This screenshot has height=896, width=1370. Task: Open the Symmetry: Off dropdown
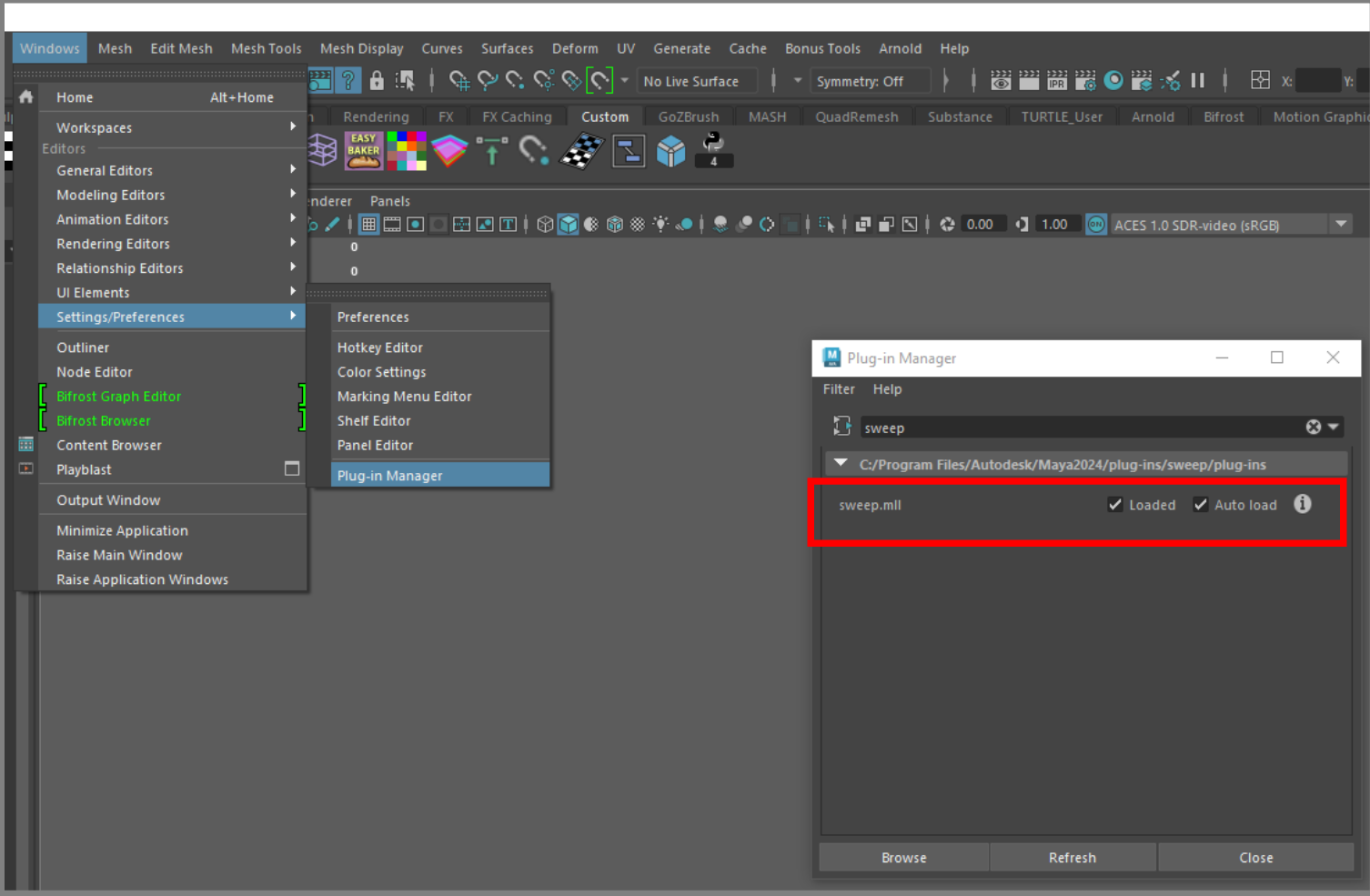point(869,81)
